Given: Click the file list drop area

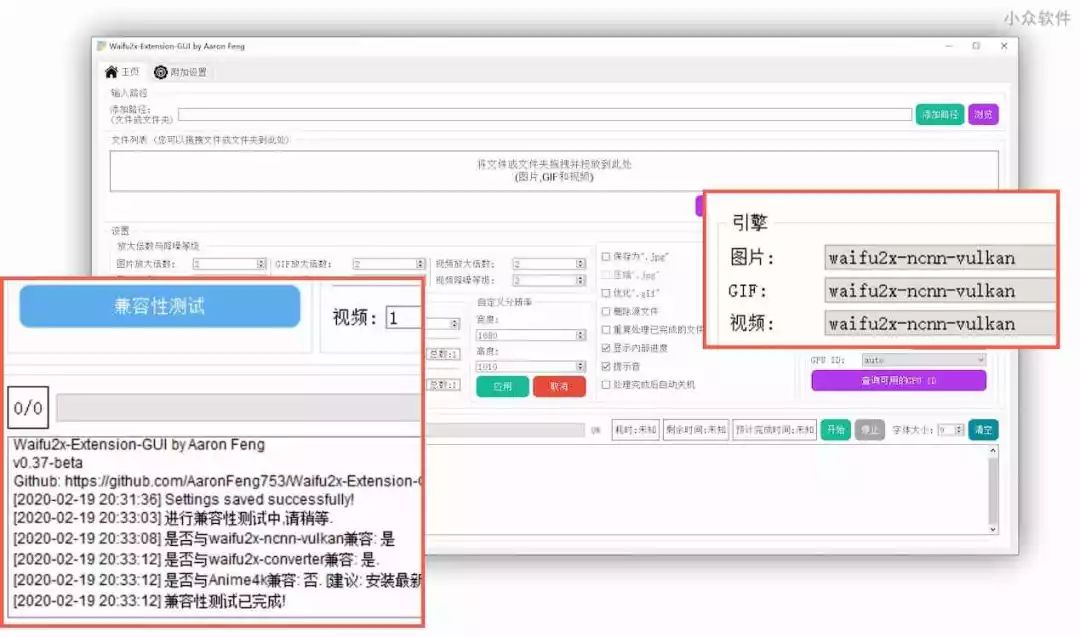Looking at the screenshot, I should 554,171.
